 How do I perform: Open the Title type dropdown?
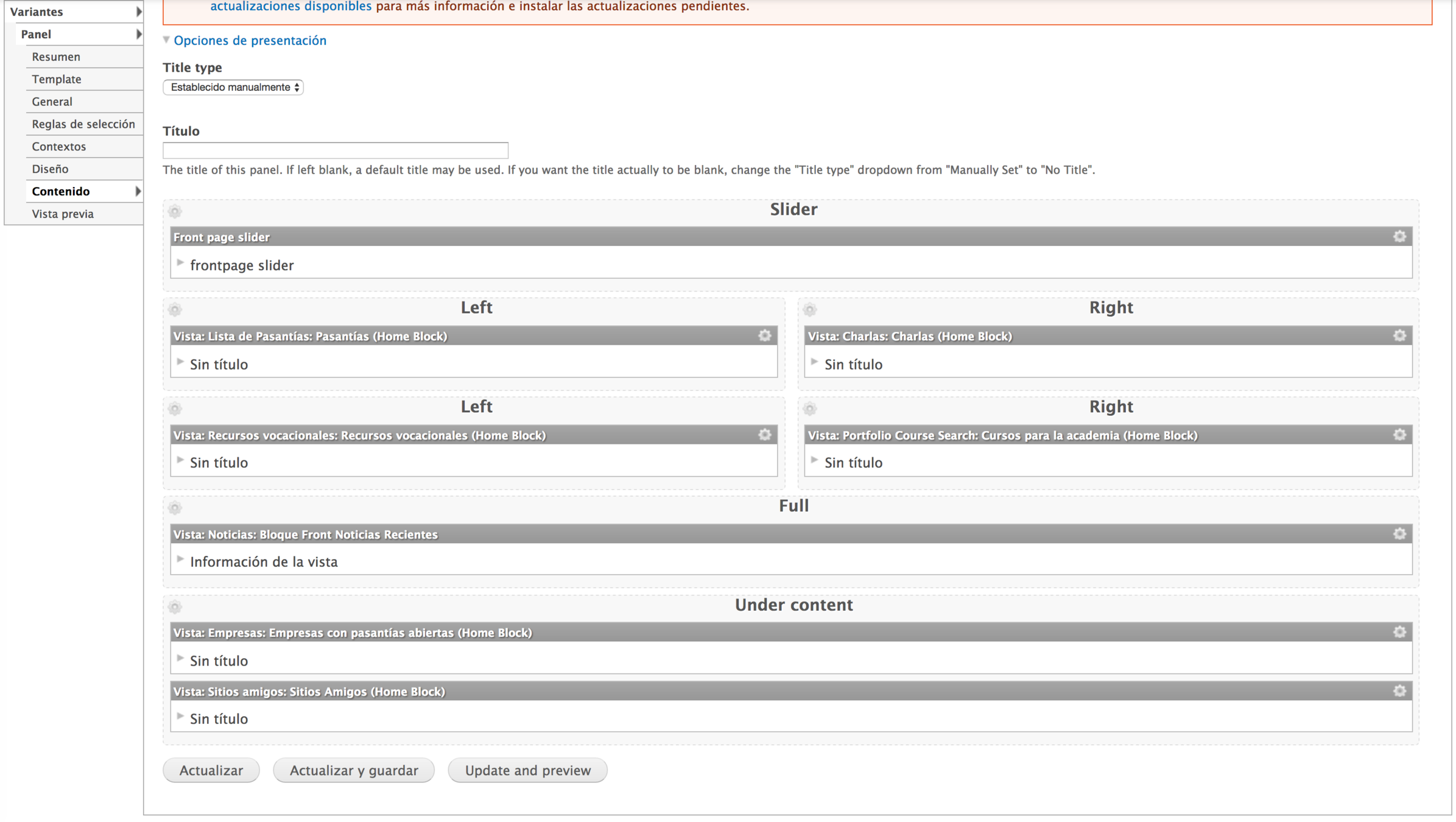(233, 87)
